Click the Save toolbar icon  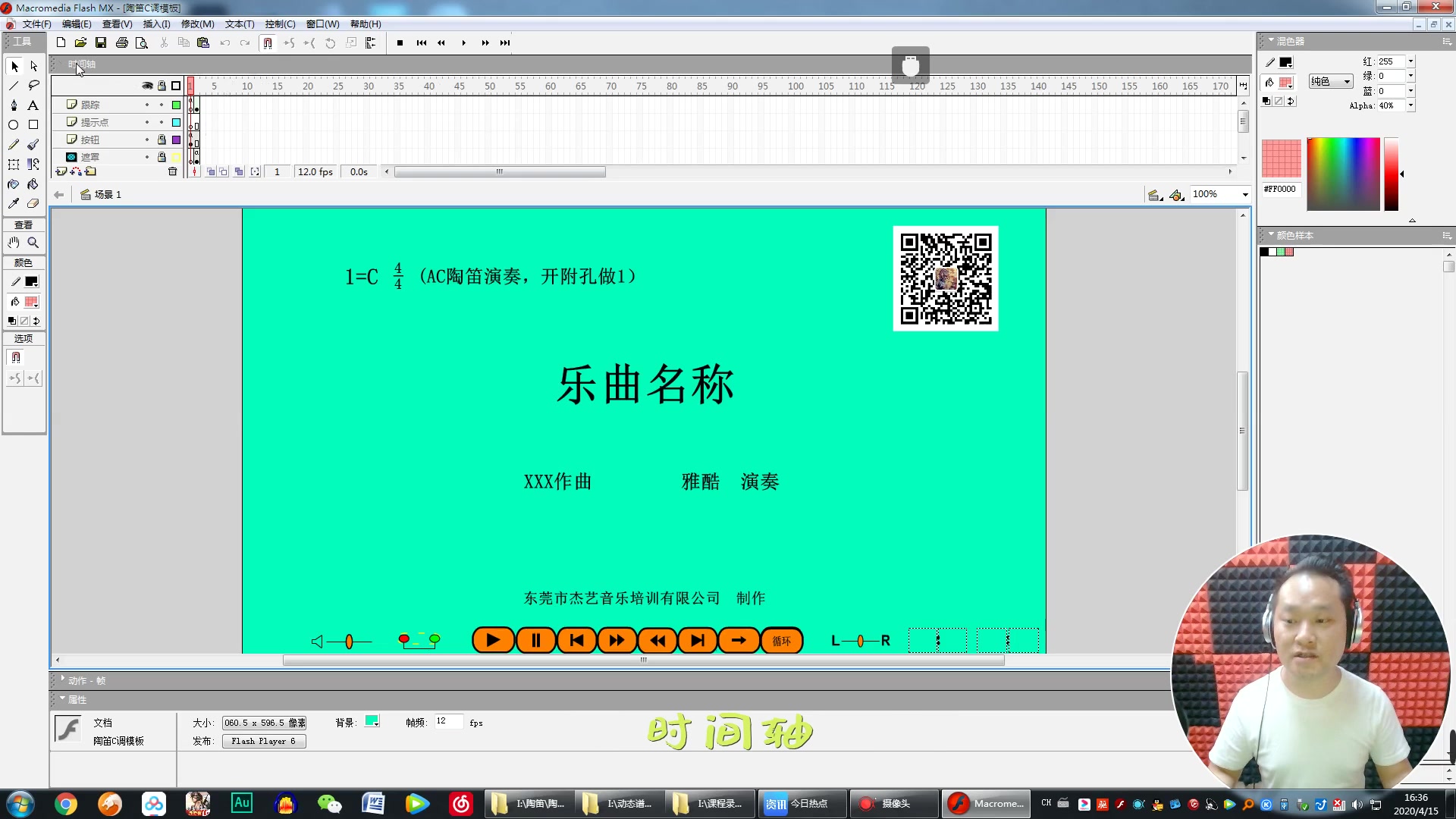pos(101,43)
